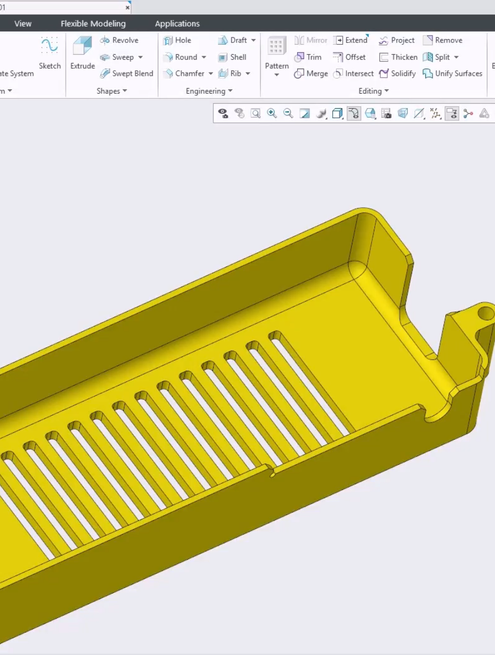This screenshot has height=655, width=495.
Task: Select the Rib tool
Action: pos(230,74)
